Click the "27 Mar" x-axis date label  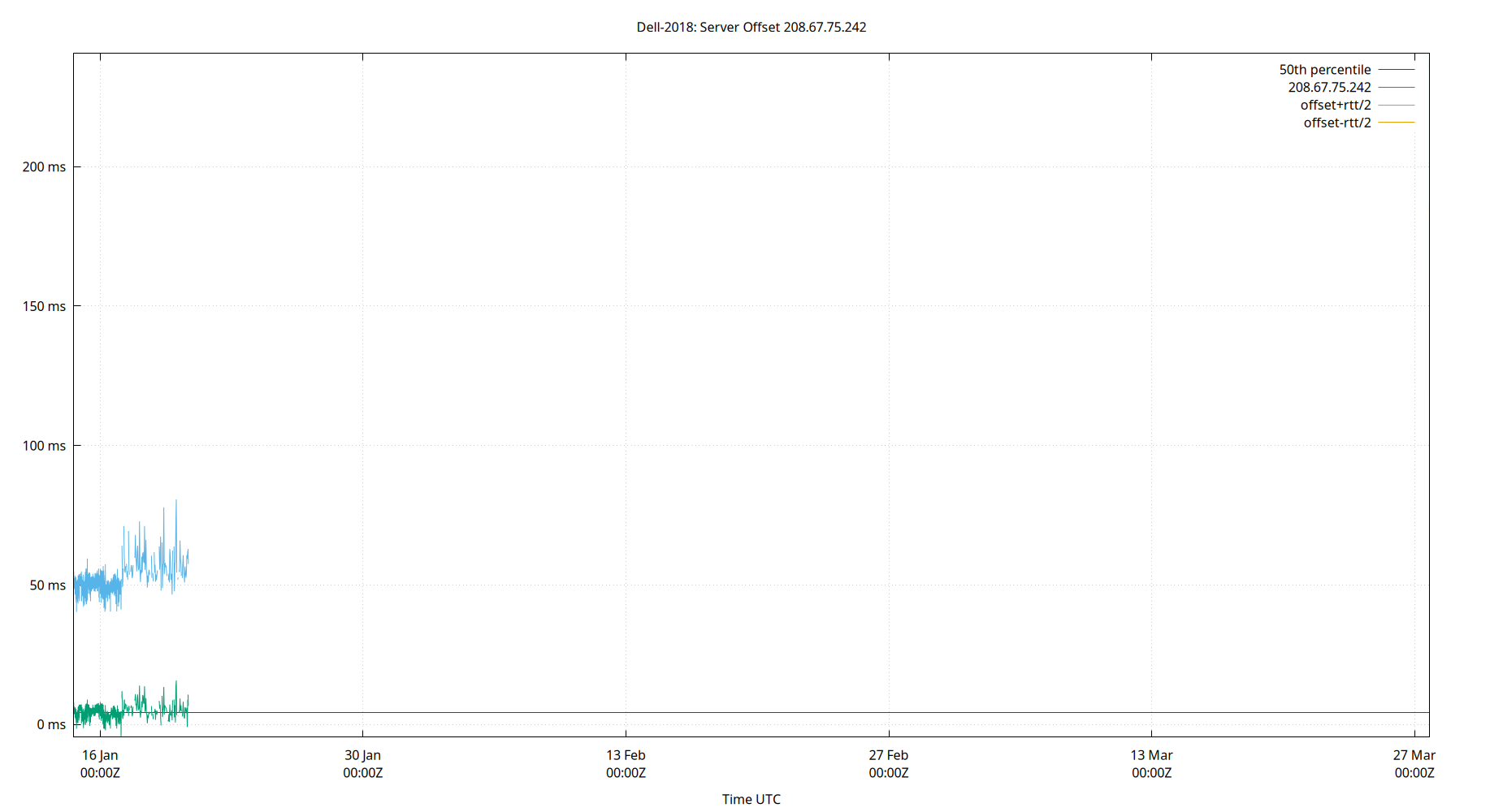(x=1414, y=755)
